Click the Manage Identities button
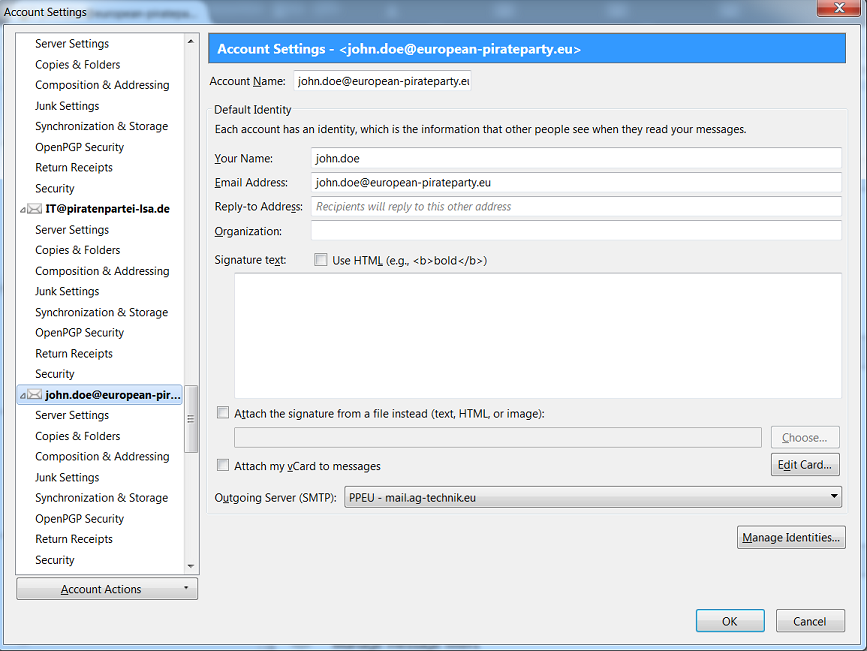This screenshot has height=651, width=867. click(x=790, y=538)
